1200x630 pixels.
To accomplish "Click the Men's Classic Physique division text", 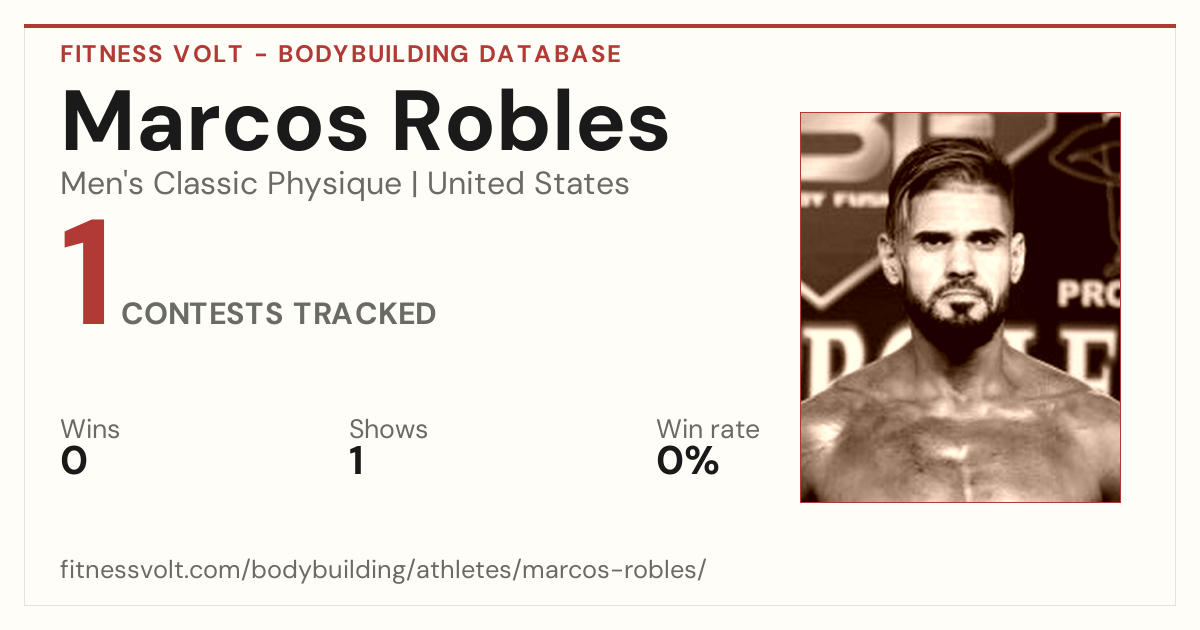I will click(x=232, y=184).
